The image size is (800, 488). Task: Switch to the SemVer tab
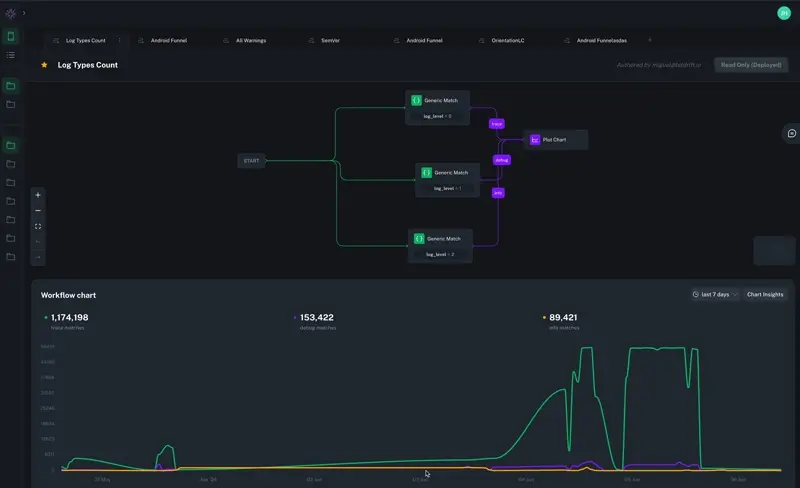[x=330, y=41]
